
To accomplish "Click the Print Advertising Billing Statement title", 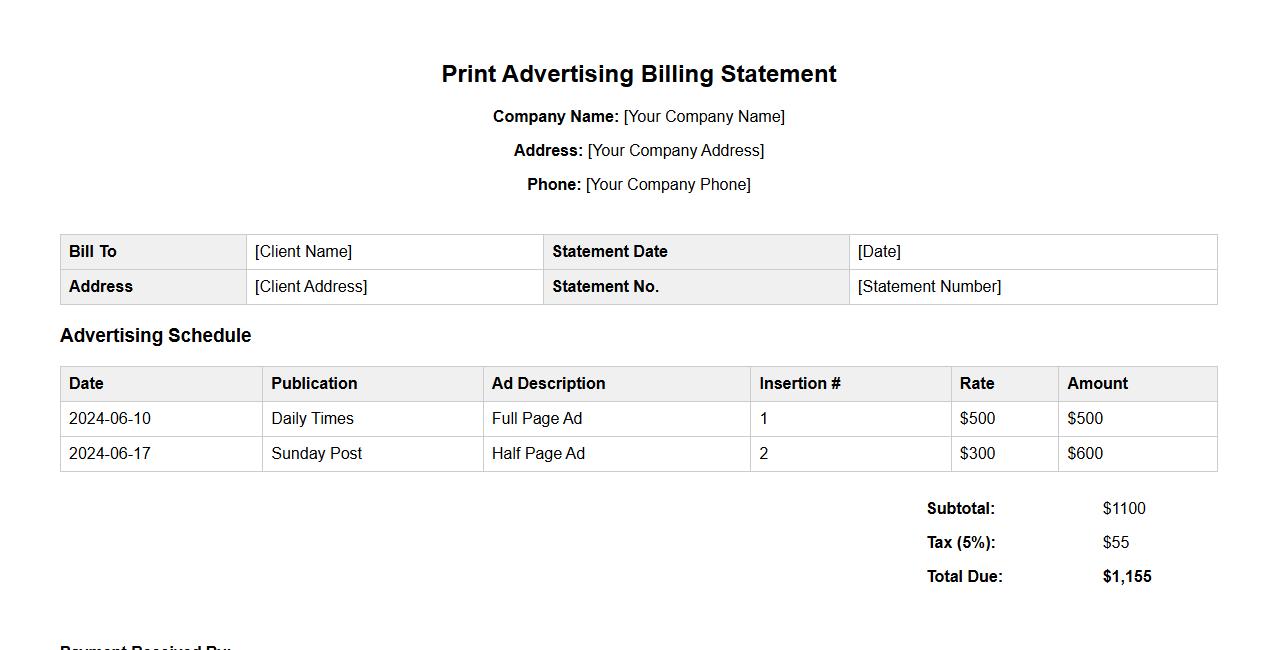I will pos(639,74).
